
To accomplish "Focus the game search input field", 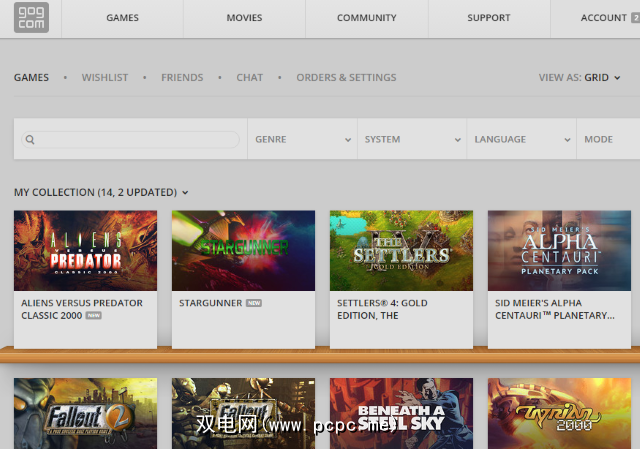I will pyautogui.click(x=131, y=140).
